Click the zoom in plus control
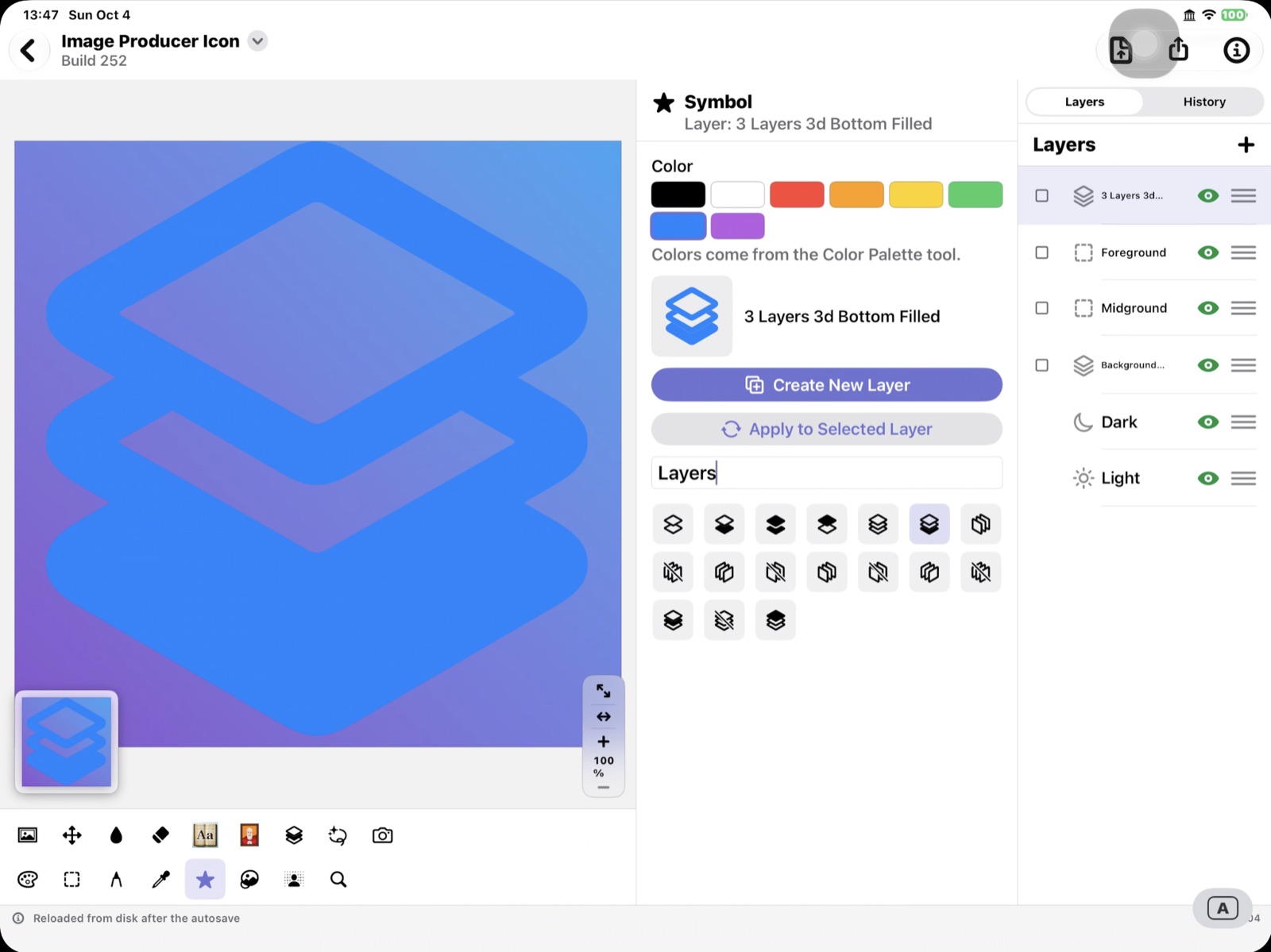 tap(604, 742)
